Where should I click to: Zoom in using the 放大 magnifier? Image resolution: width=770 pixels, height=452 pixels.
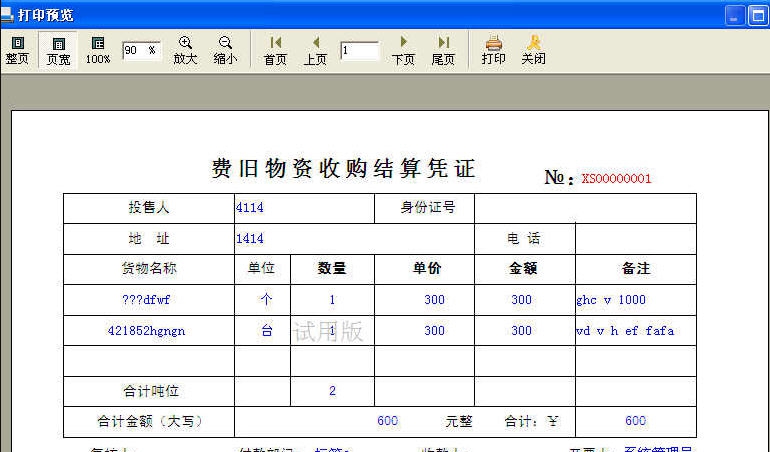pos(185,50)
